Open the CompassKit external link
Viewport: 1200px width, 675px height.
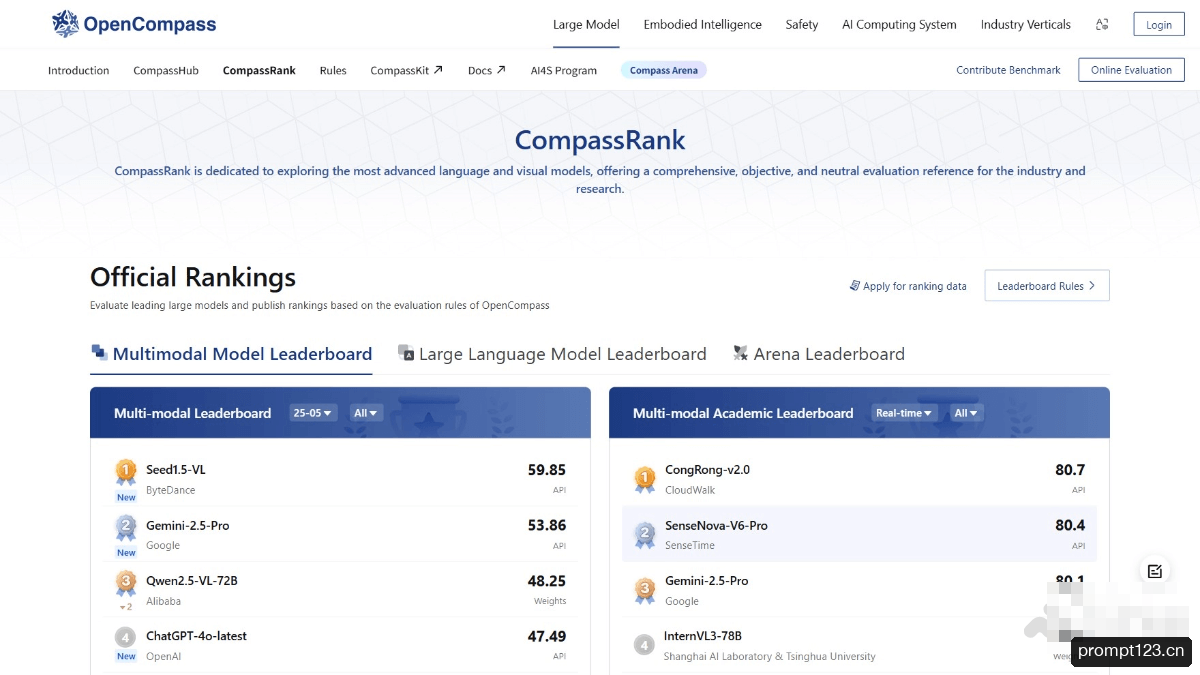tap(406, 70)
